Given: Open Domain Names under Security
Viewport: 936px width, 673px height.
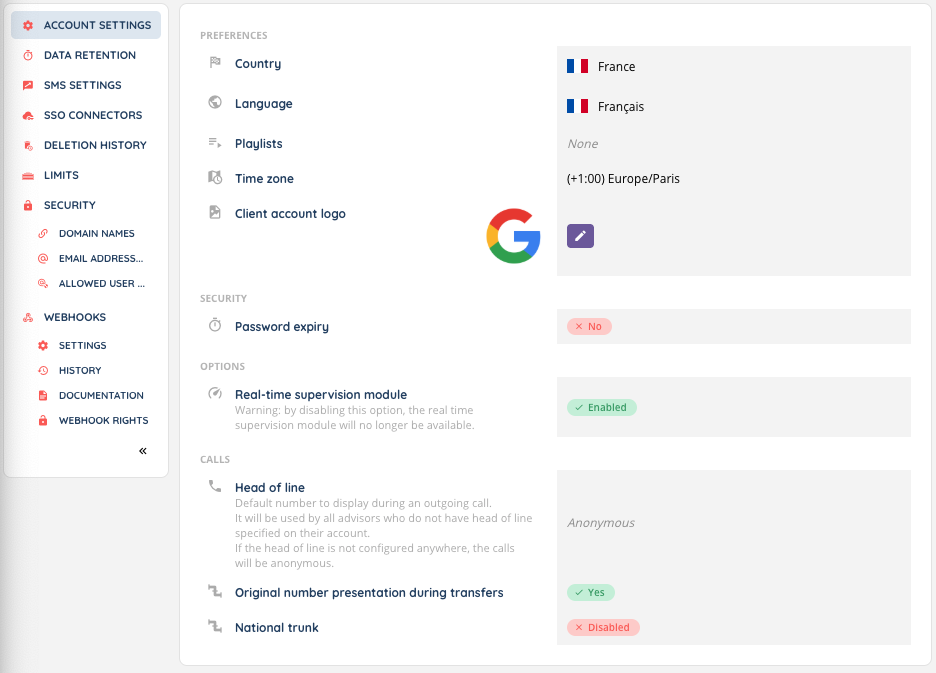Looking at the screenshot, I should tap(96, 233).
